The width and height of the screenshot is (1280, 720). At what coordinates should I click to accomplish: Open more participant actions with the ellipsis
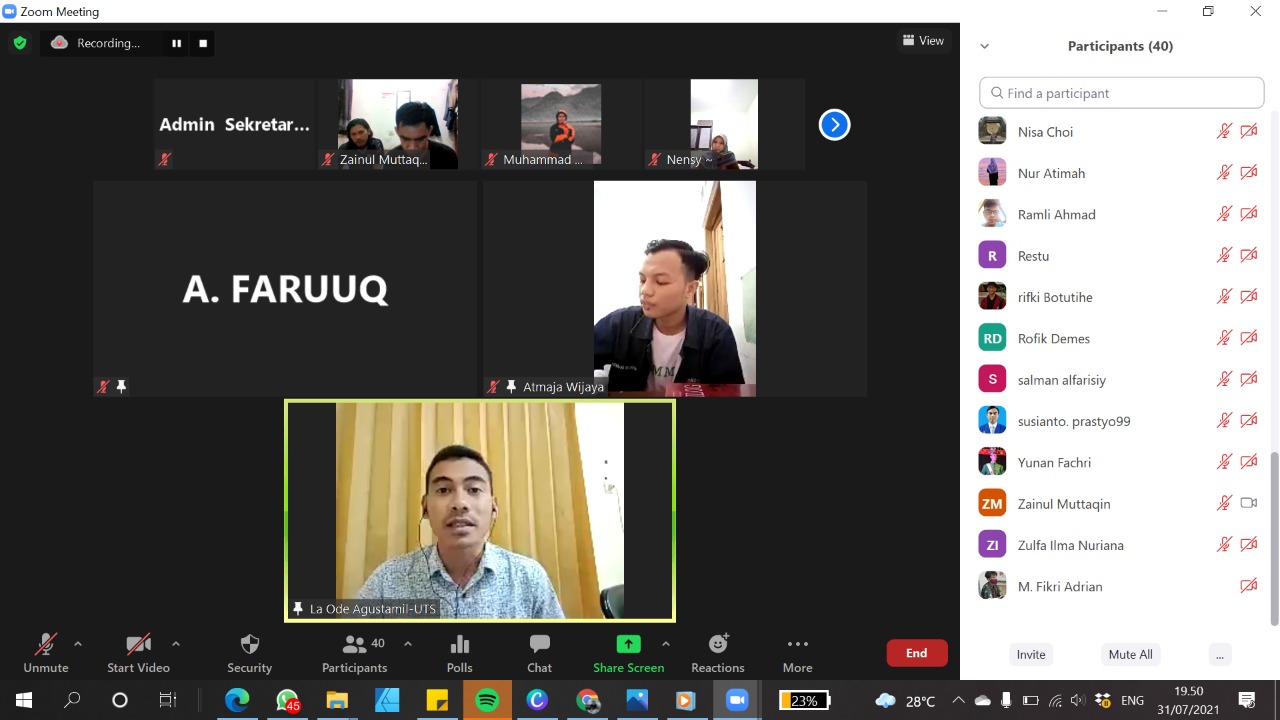[x=1220, y=654]
